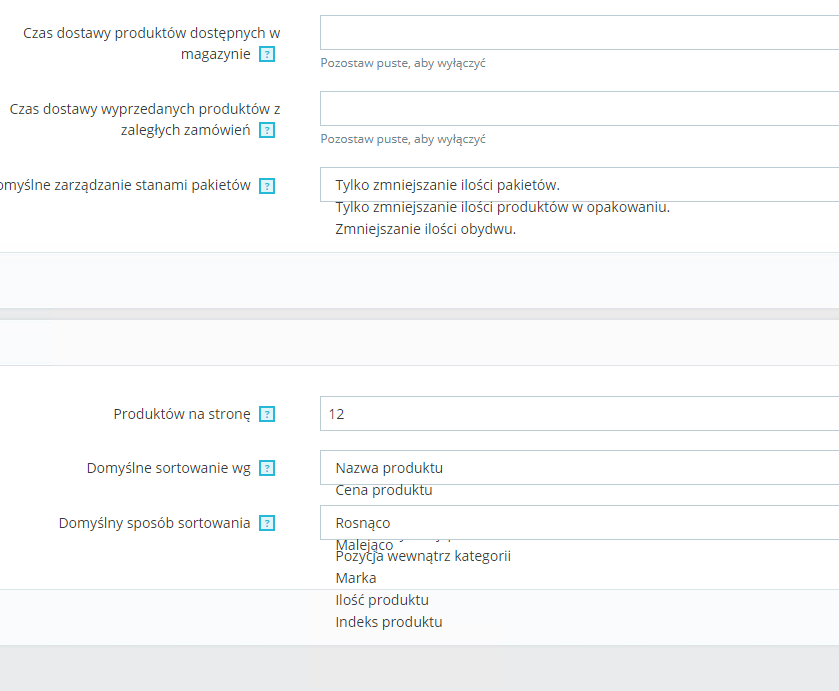Click help icon for in-stock delivery time

point(267,54)
